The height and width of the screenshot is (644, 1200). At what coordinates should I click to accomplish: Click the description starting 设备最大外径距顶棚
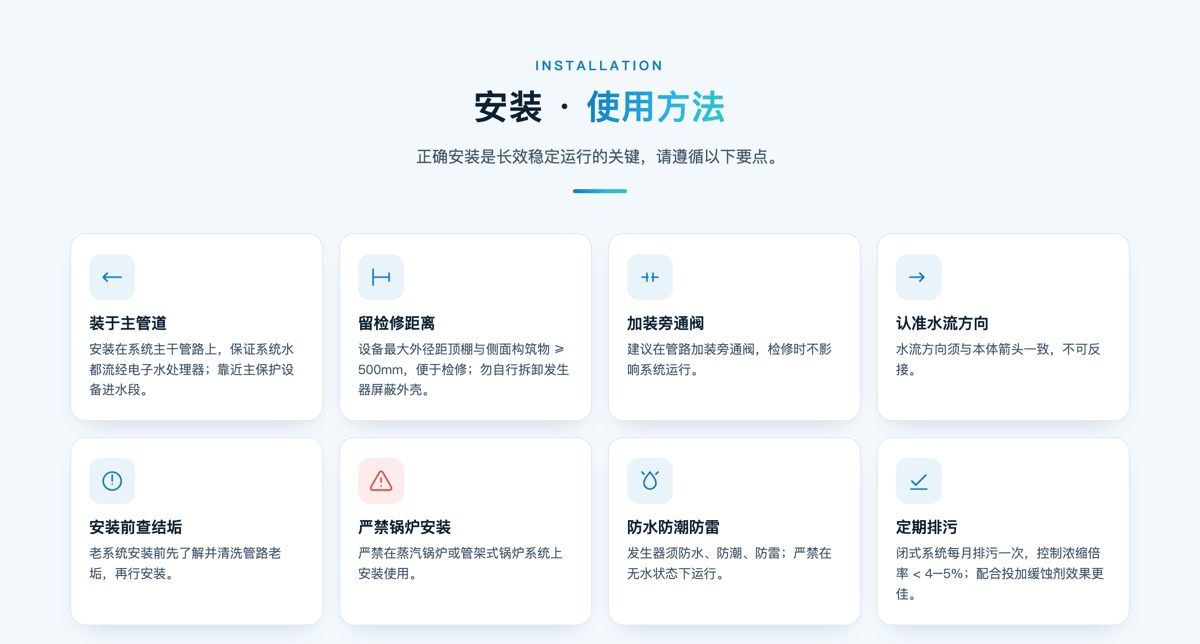463,370
